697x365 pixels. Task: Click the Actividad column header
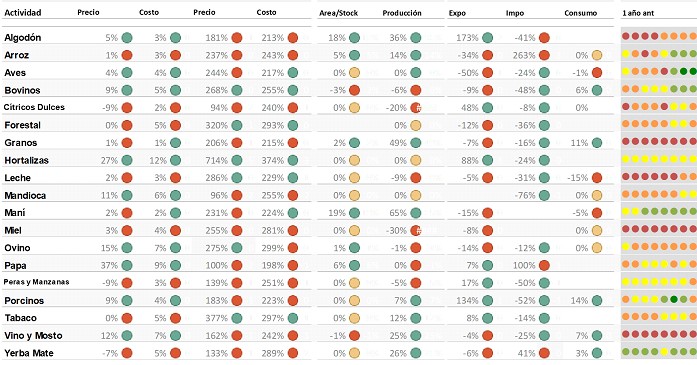tap(23, 13)
